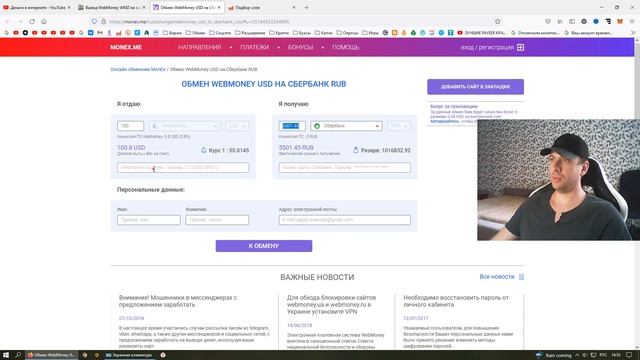Open a new browser tab
The image size is (640, 360).
point(307,7)
